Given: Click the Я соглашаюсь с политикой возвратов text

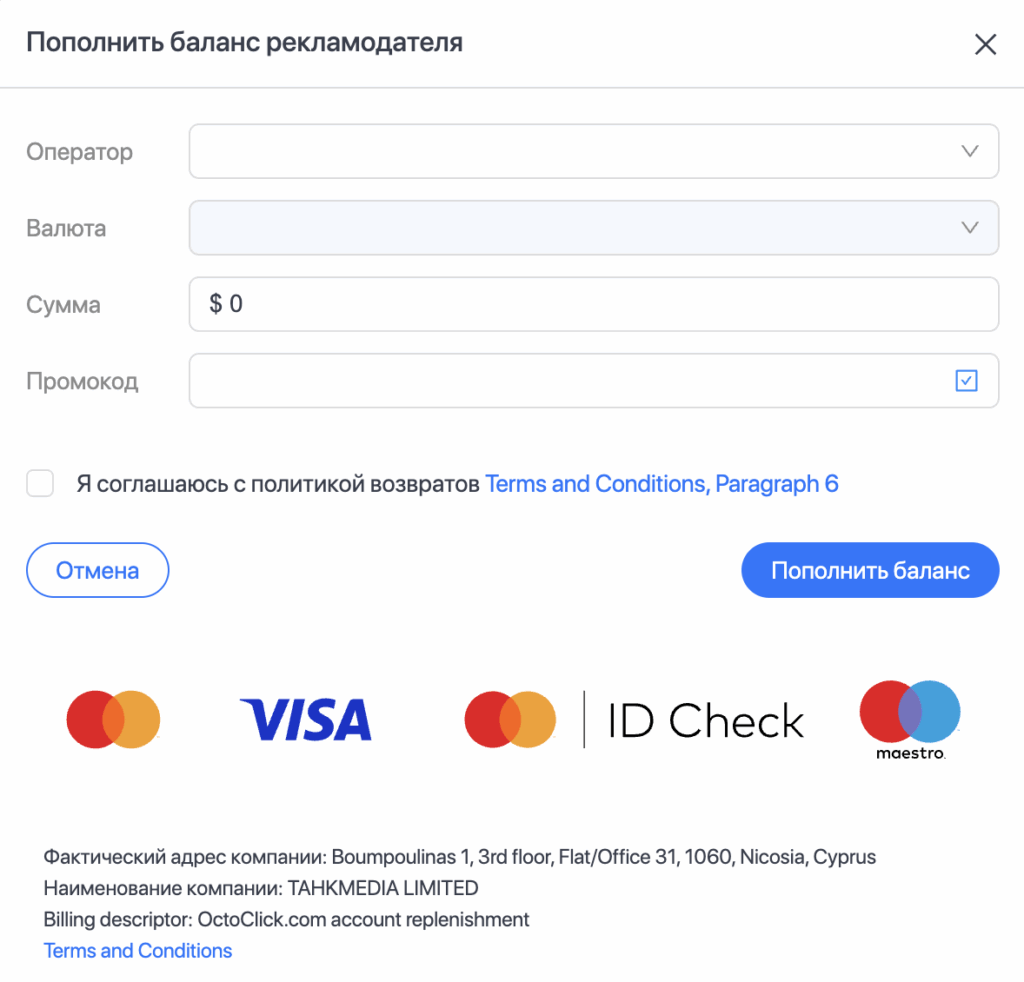Looking at the screenshot, I should click(x=278, y=485).
